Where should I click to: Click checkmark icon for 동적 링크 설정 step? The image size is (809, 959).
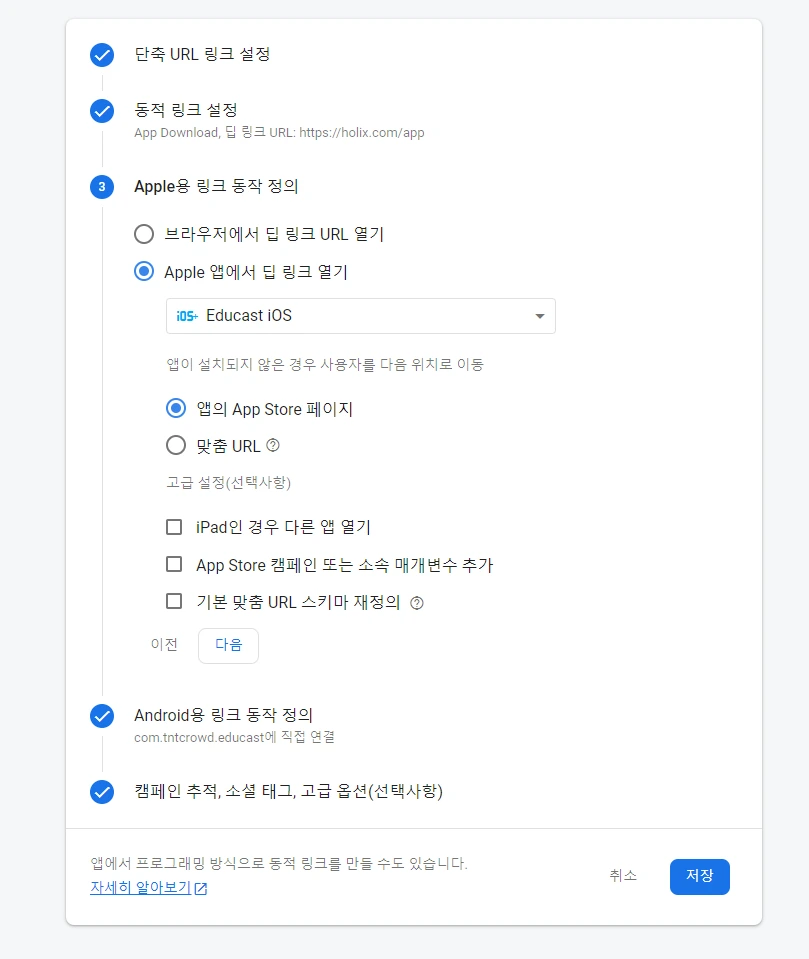point(102,111)
